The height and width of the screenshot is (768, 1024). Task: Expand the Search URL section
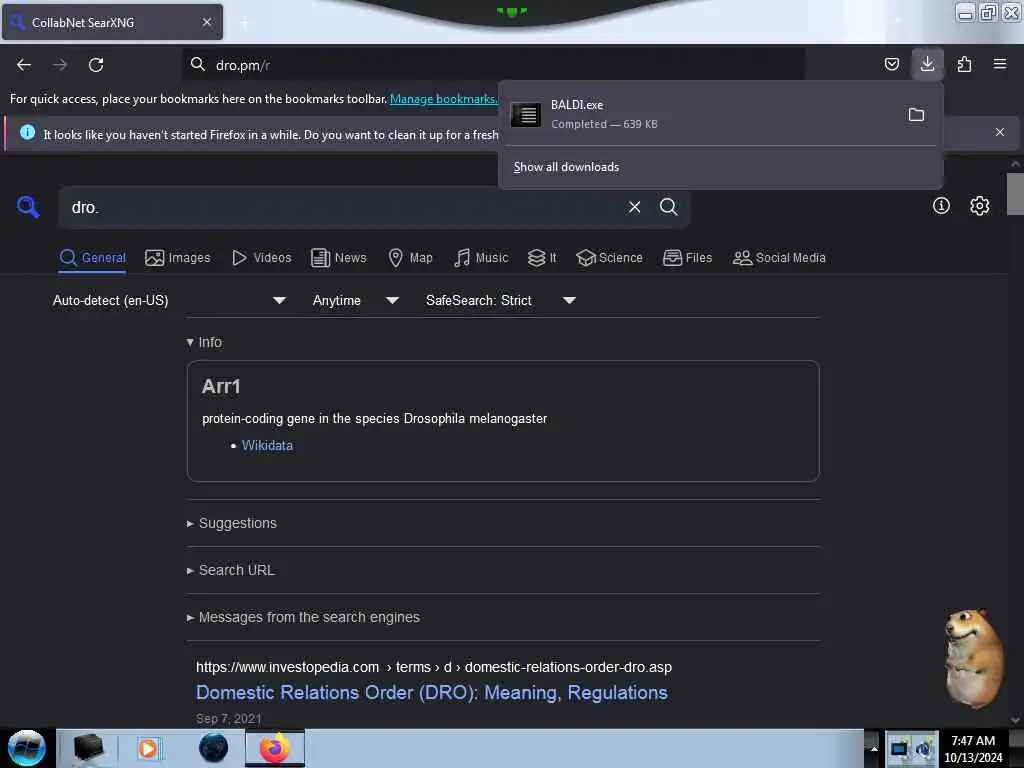click(231, 570)
